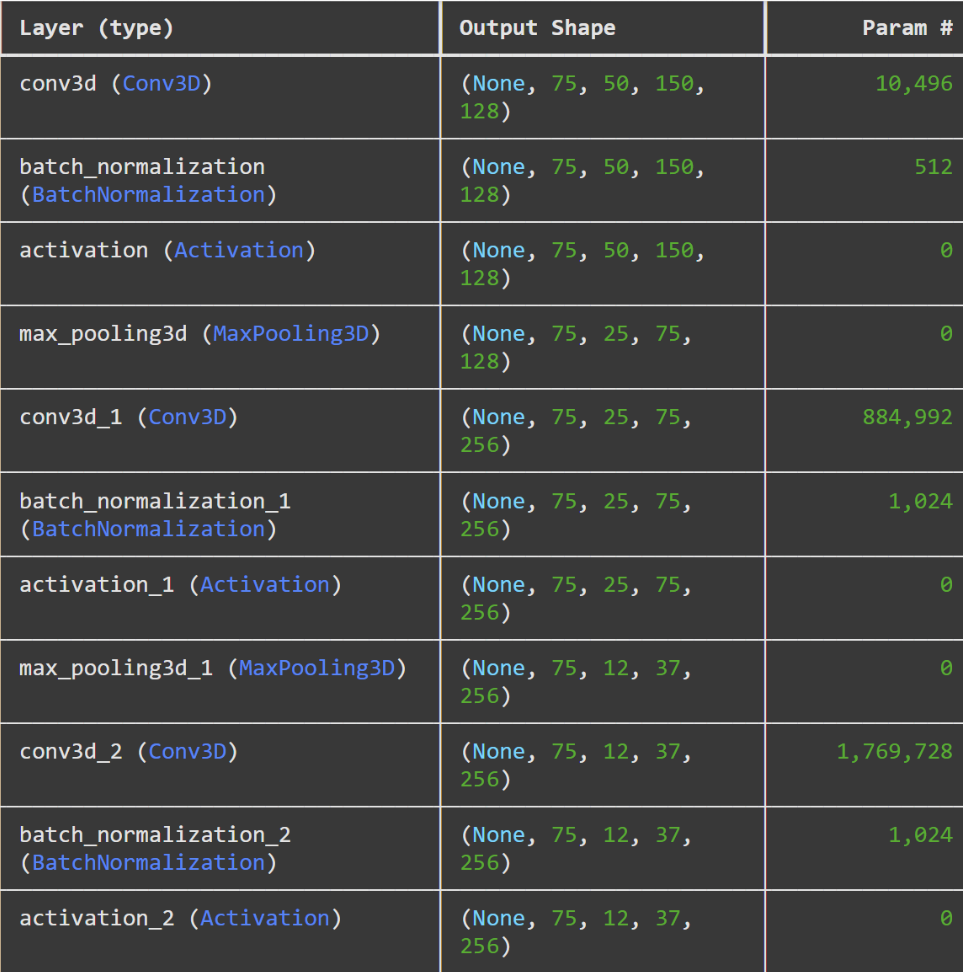Select batch_normalization_2 param count 1,024
963x972 pixels.
920,835
